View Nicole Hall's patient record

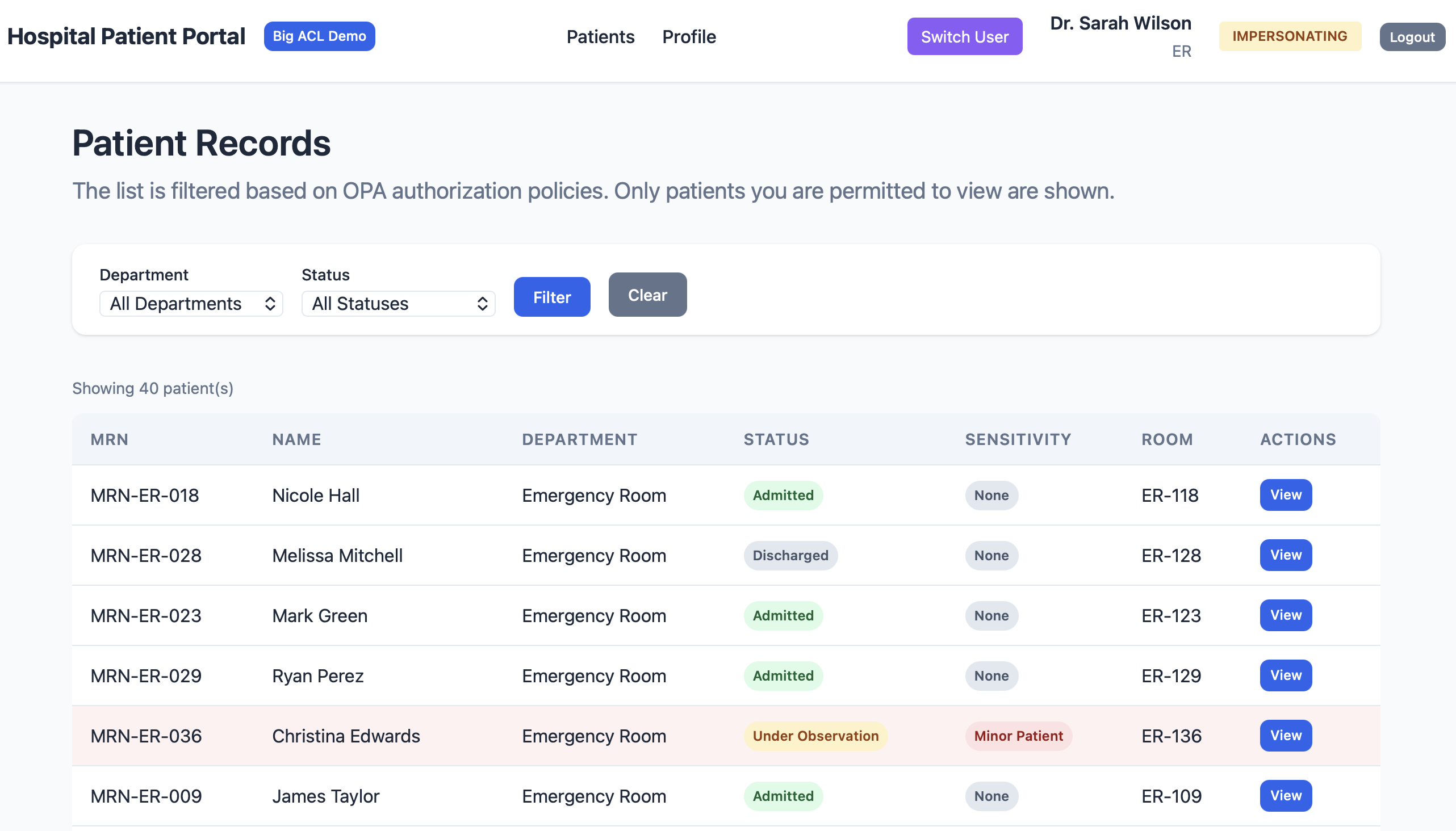[1285, 495]
